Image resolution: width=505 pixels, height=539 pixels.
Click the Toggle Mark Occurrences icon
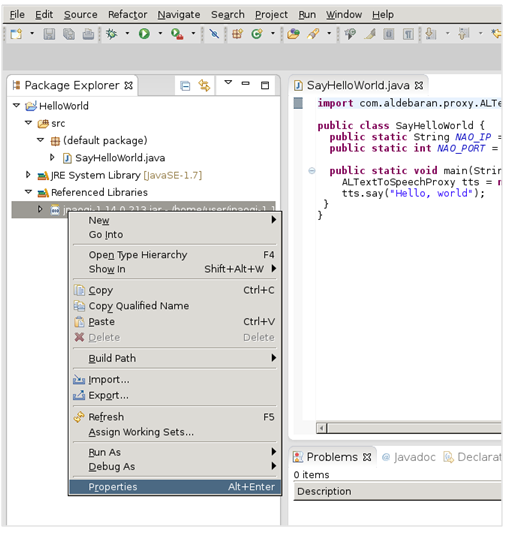point(369,34)
